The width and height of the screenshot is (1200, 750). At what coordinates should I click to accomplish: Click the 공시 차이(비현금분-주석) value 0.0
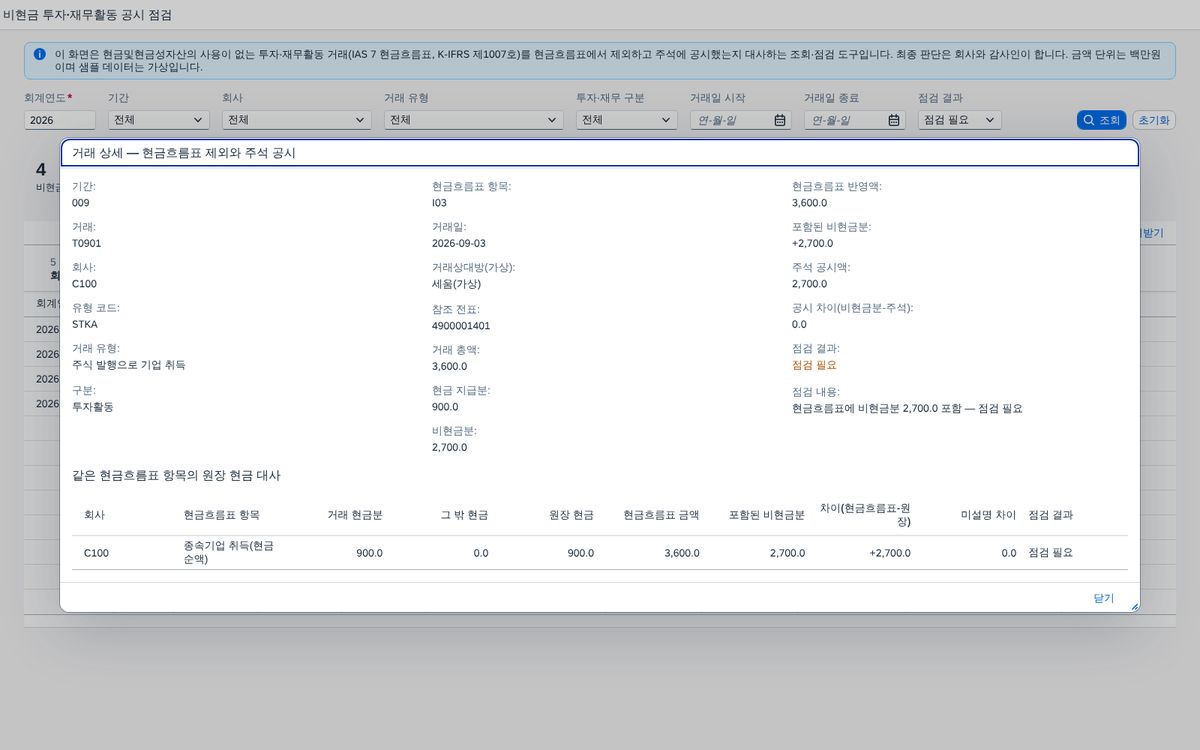799,325
